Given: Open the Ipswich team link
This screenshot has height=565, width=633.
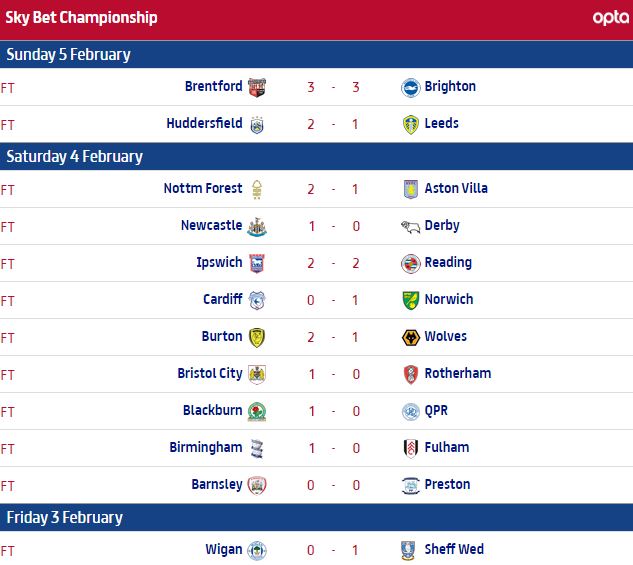Looking at the screenshot, I should [219, 263].
